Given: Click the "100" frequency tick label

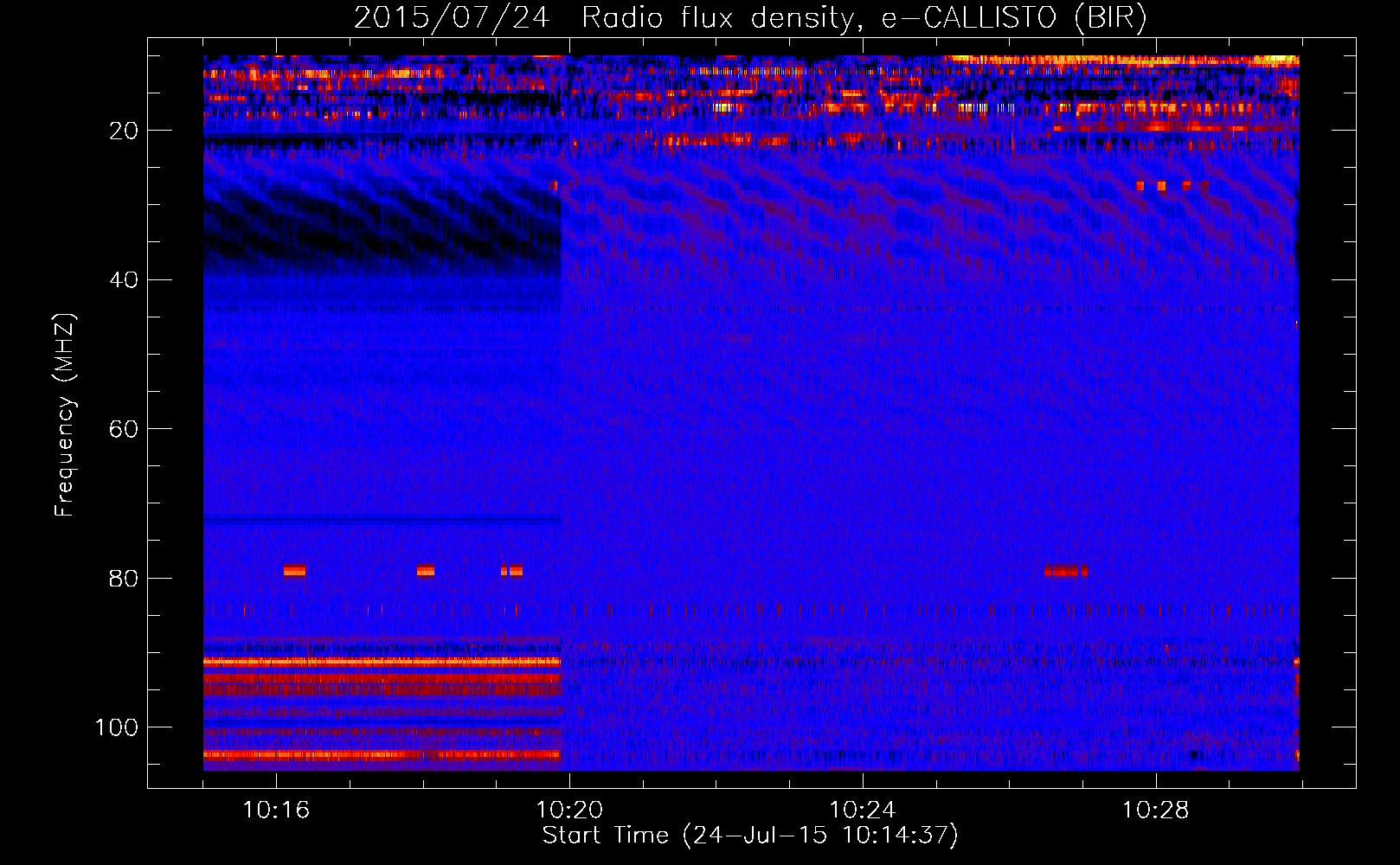Looking at the screenshot, I should [x=117, y=727].
